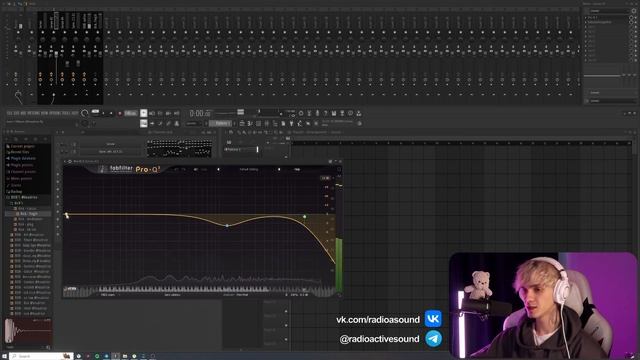The height and width of the screenshot is (360, 640).
Task: Click the sample waveform preview below browser
Action: point(28,331)
